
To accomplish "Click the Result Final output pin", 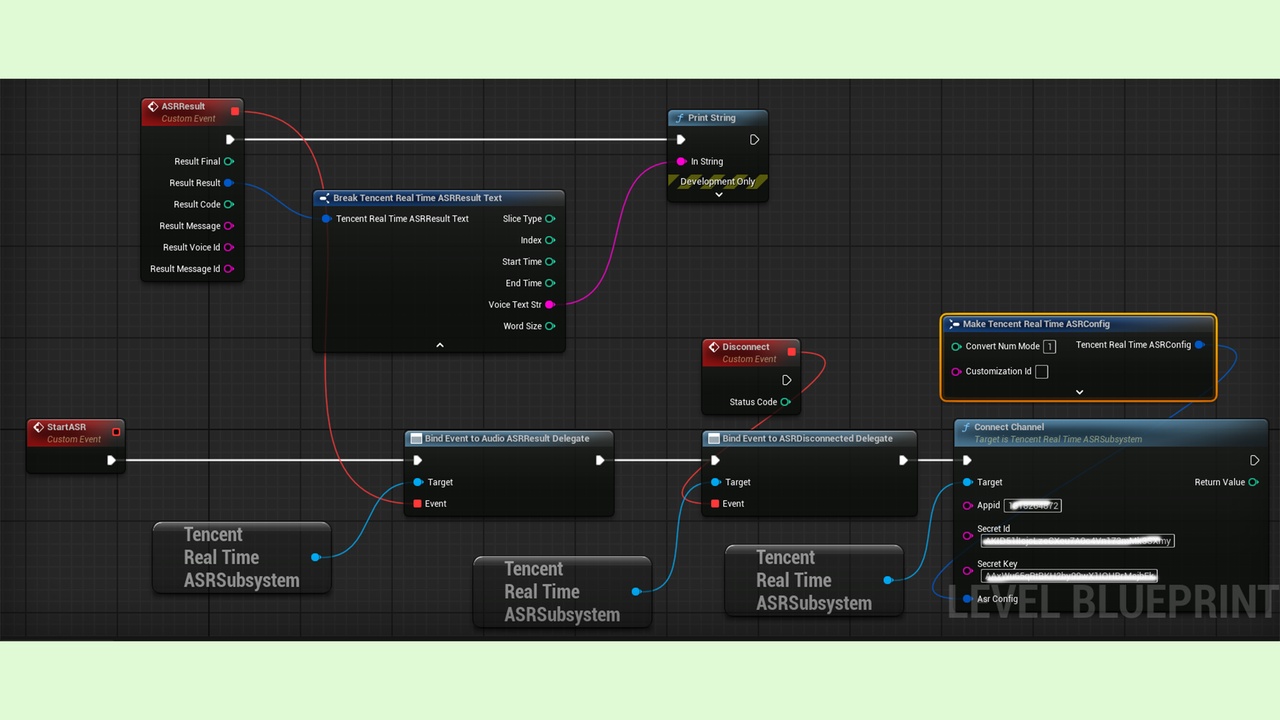I will (x=229, y=161).
